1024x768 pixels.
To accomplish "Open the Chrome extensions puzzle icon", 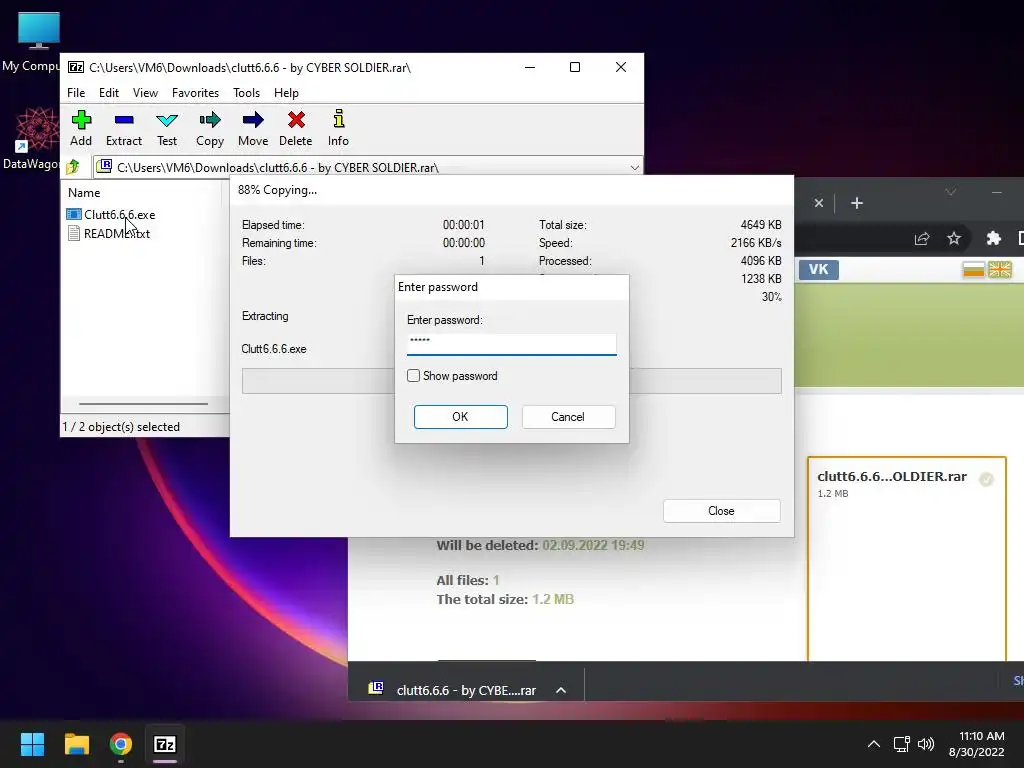I will tap(993, 238).
